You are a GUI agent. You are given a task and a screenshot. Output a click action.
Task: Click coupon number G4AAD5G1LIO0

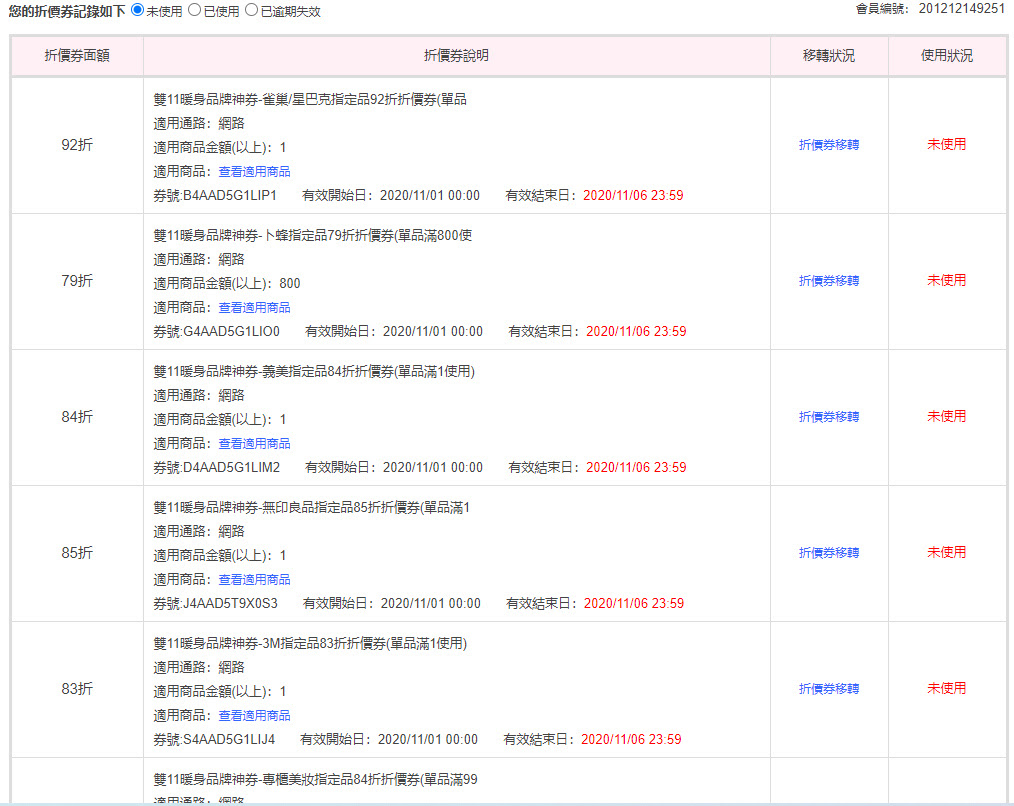tap(232, 331)
